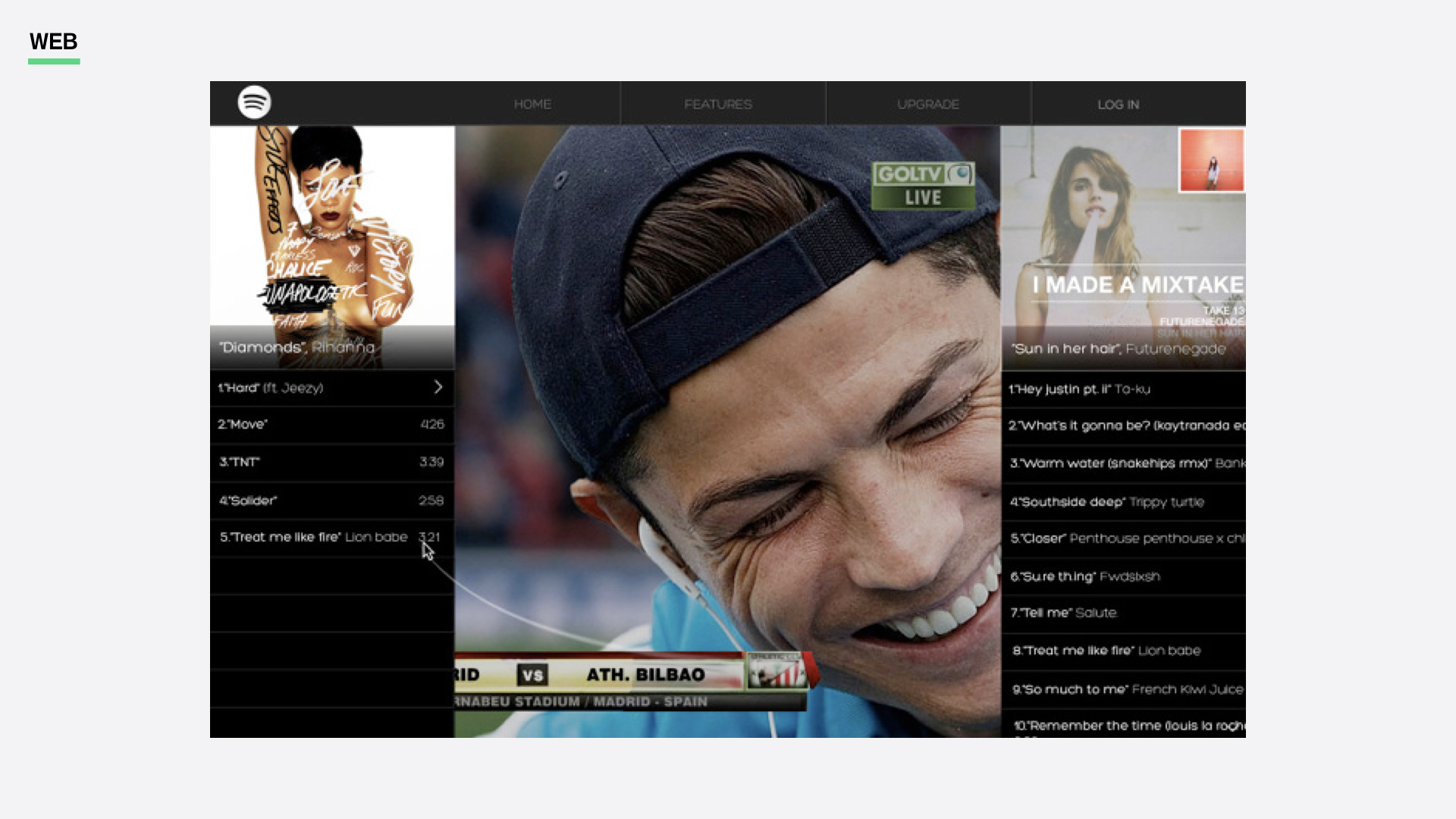Select "Warm water (snakehips rmx)" track
The height and width of the screenshot is (819, 1456).
tap(1123, 463)
